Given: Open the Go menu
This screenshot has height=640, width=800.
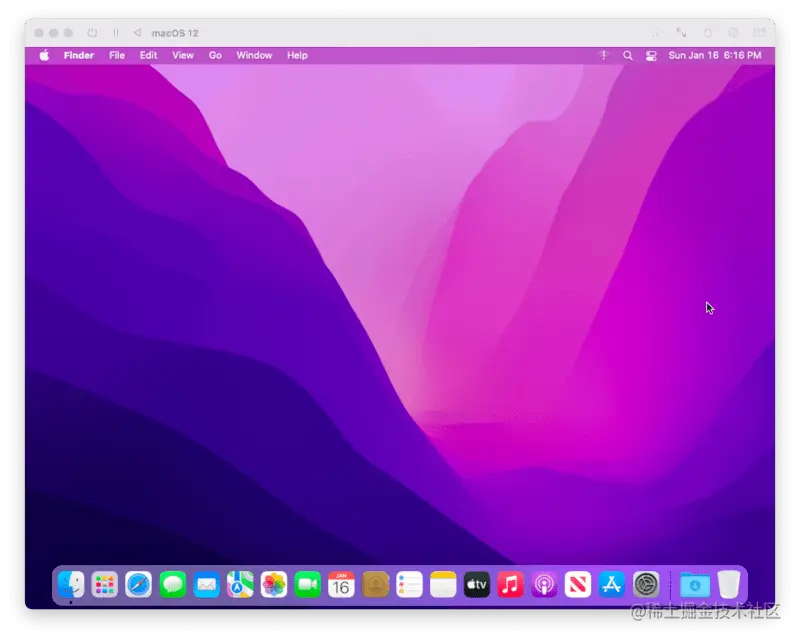Looking at the screenshot, I should pyautogui.click(x=215, y=55).
